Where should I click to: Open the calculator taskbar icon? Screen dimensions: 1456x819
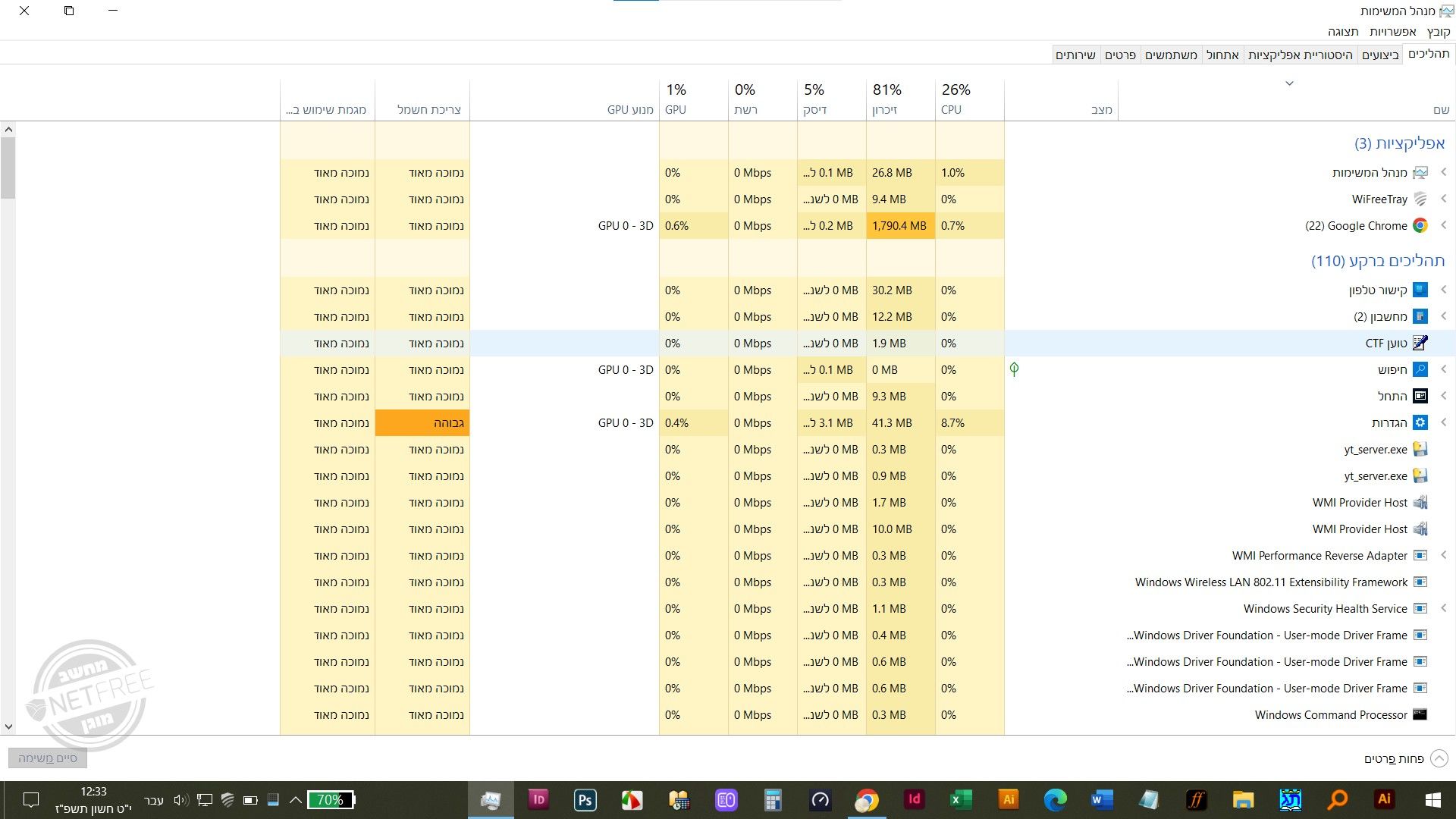[x=773, y=799]
